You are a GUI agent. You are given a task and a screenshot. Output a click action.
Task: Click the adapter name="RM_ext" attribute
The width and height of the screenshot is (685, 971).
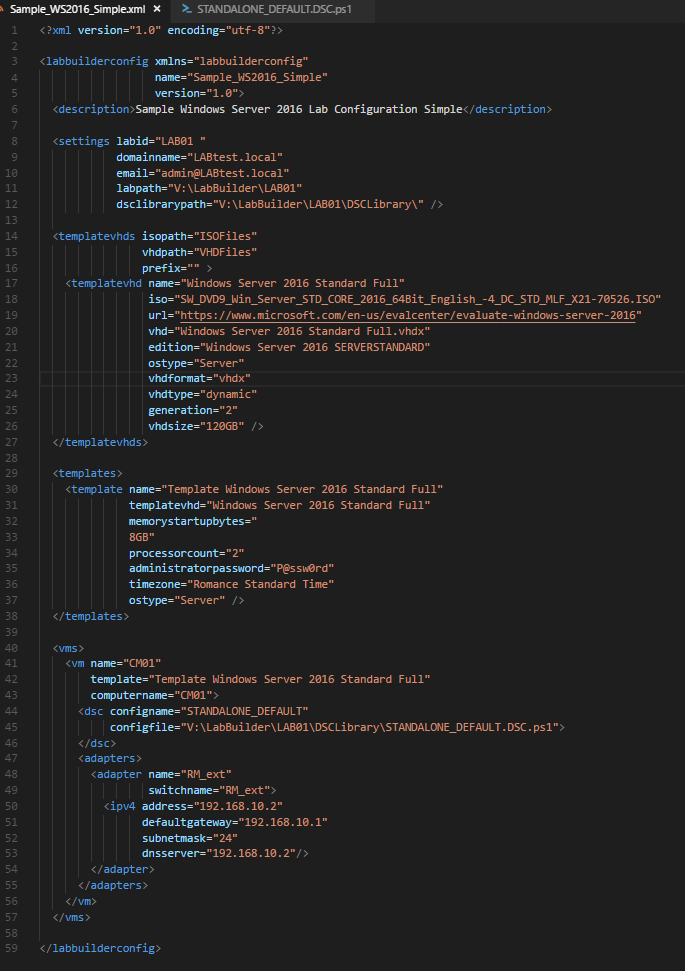[x=190, y=775]
